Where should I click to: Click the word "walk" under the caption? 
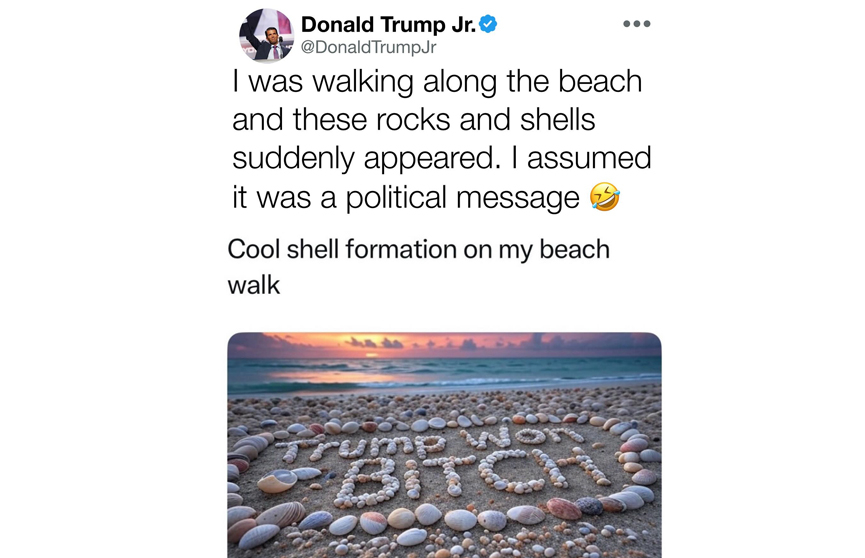[254, 285]
